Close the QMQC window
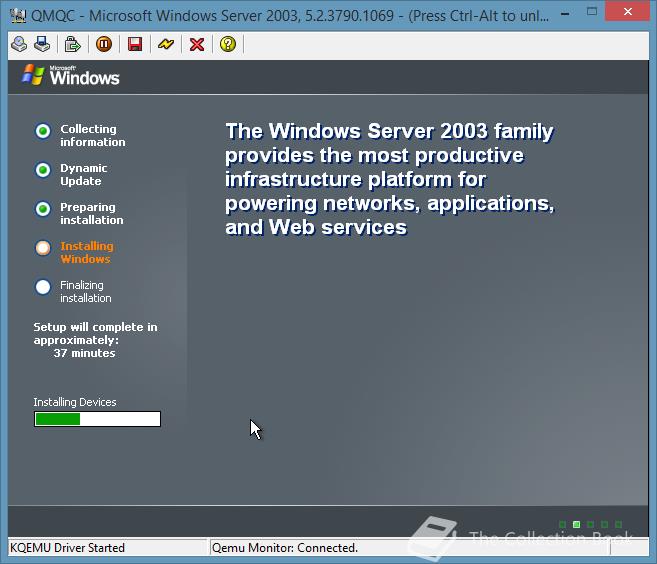The height and width of the screenshot is (564, 657). [x=628, y=11]
